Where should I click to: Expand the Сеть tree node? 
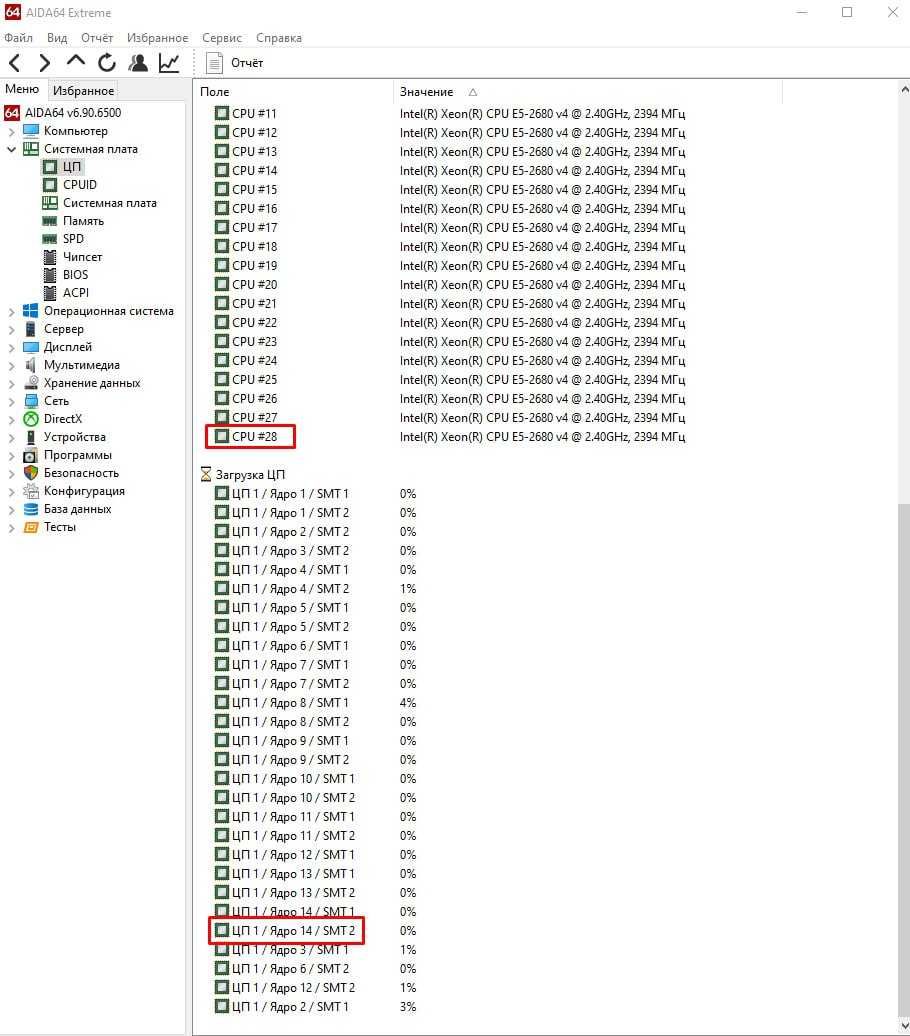coord(11,401)
